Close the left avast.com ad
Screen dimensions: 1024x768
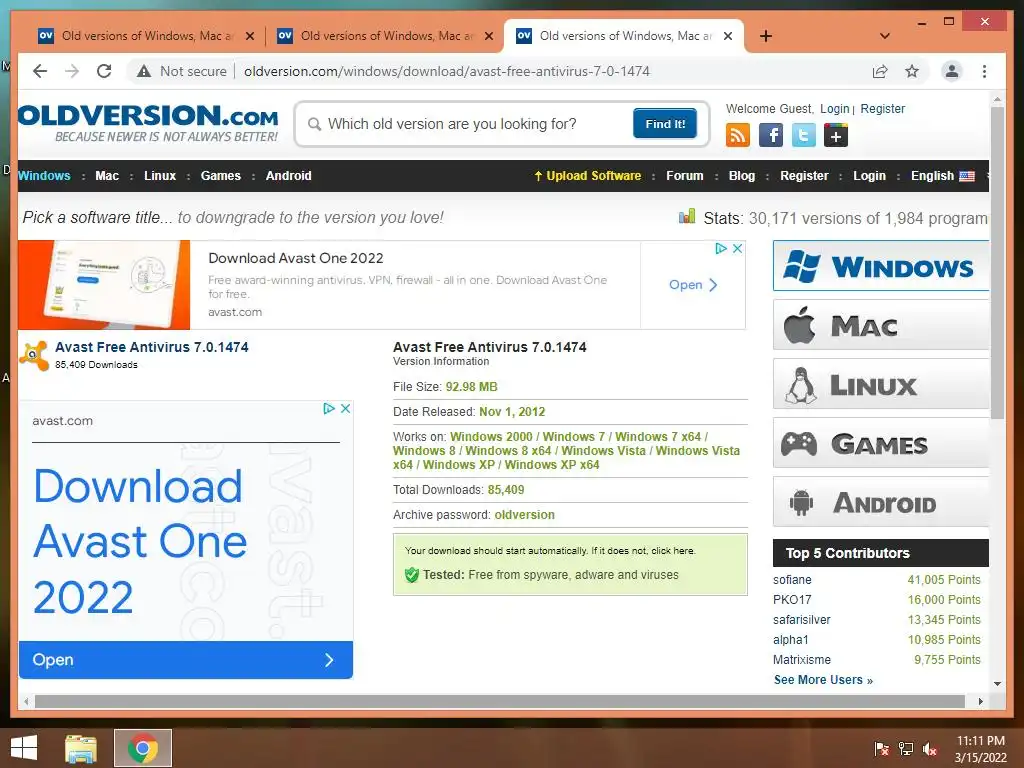[x=345, y=408]
